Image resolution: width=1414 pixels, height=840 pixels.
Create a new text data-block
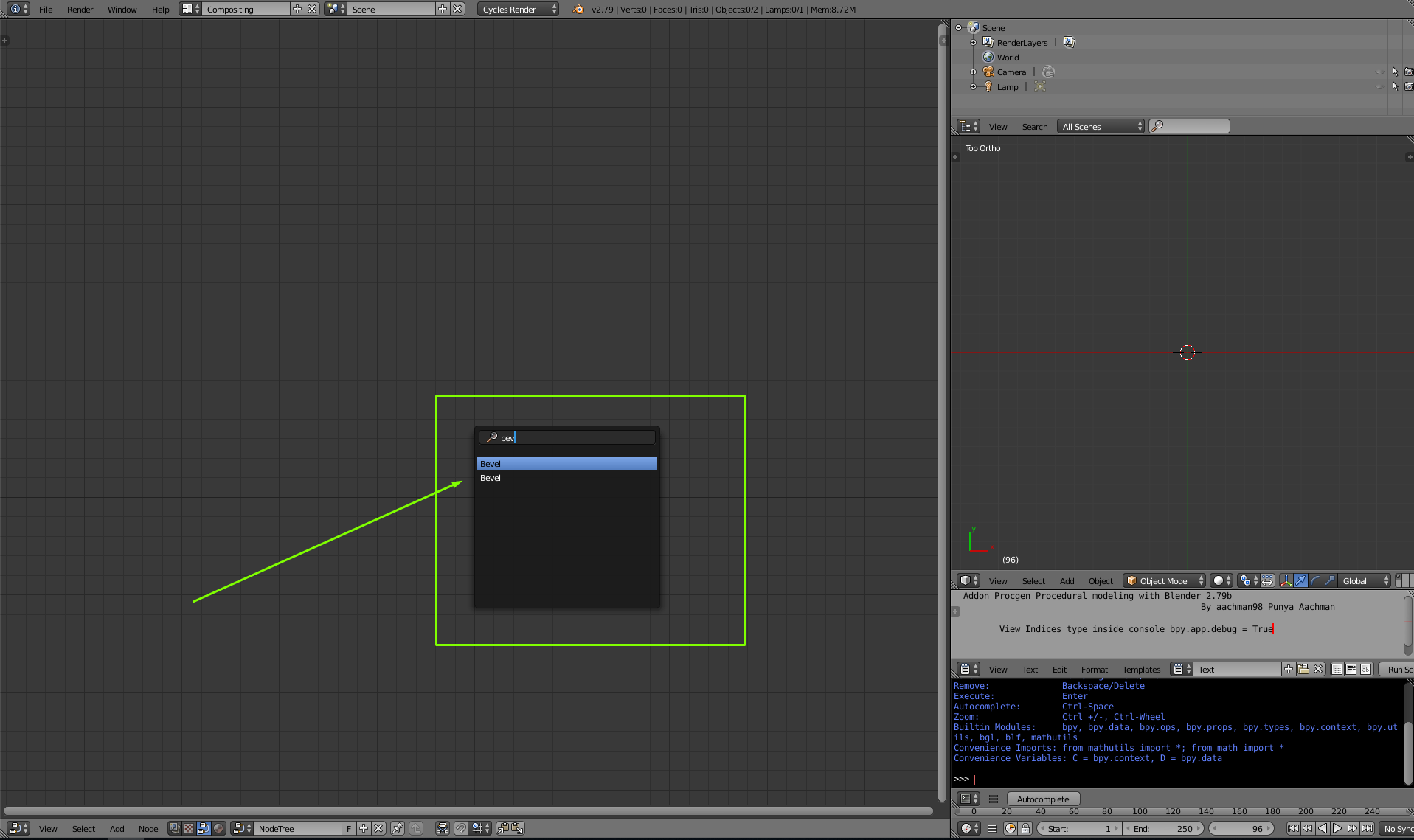point(1288,670)
